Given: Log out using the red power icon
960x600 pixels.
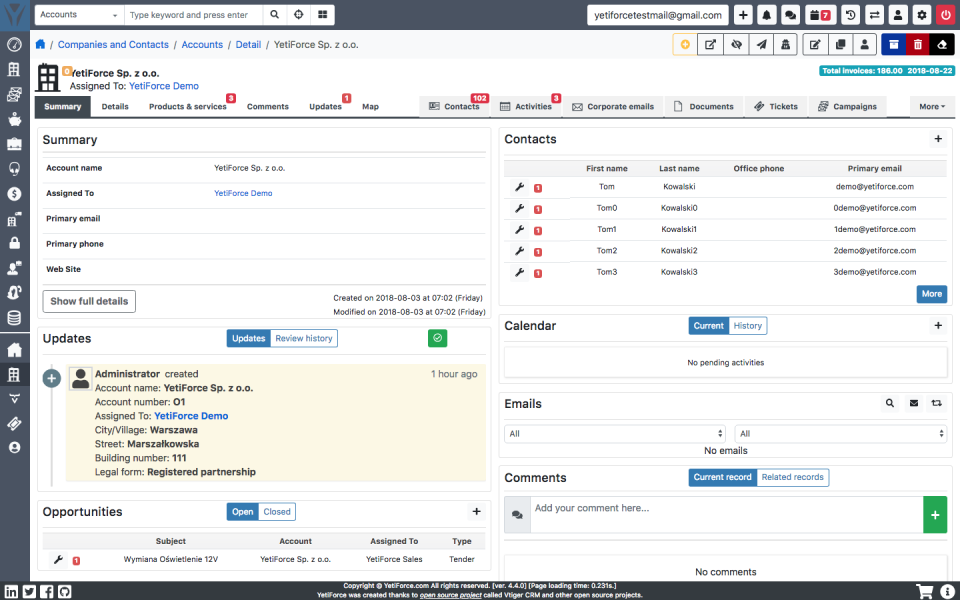Looking at the screenshot, I should coord(946,15).
